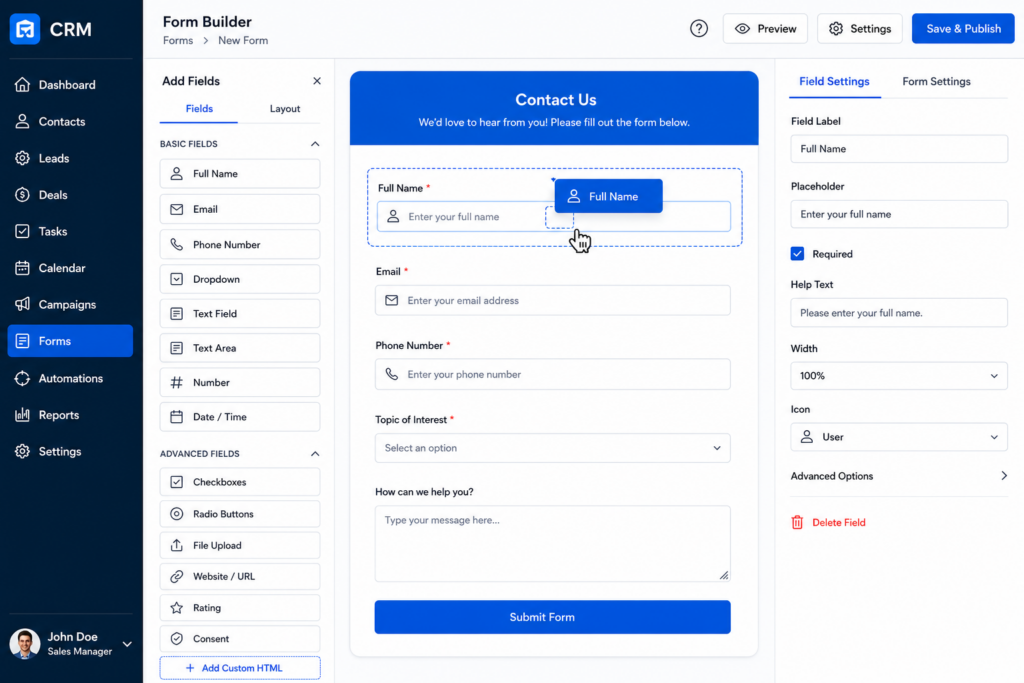This screenshot has height=683, width=1024.
Task: Follow the Forms breadcrumb link
Action: pos(178,40)
